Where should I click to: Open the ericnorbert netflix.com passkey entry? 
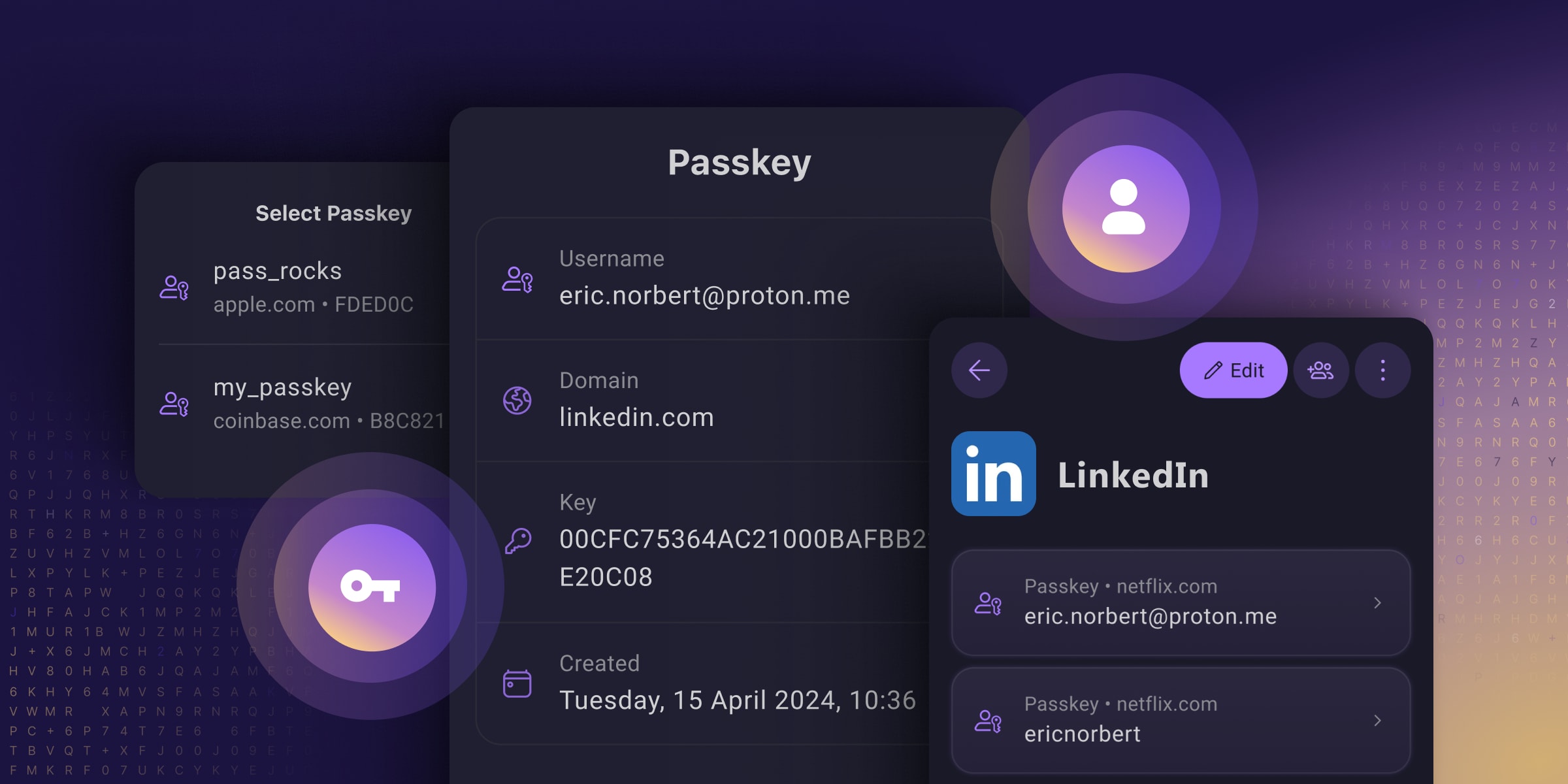(x=1181, y=720)
